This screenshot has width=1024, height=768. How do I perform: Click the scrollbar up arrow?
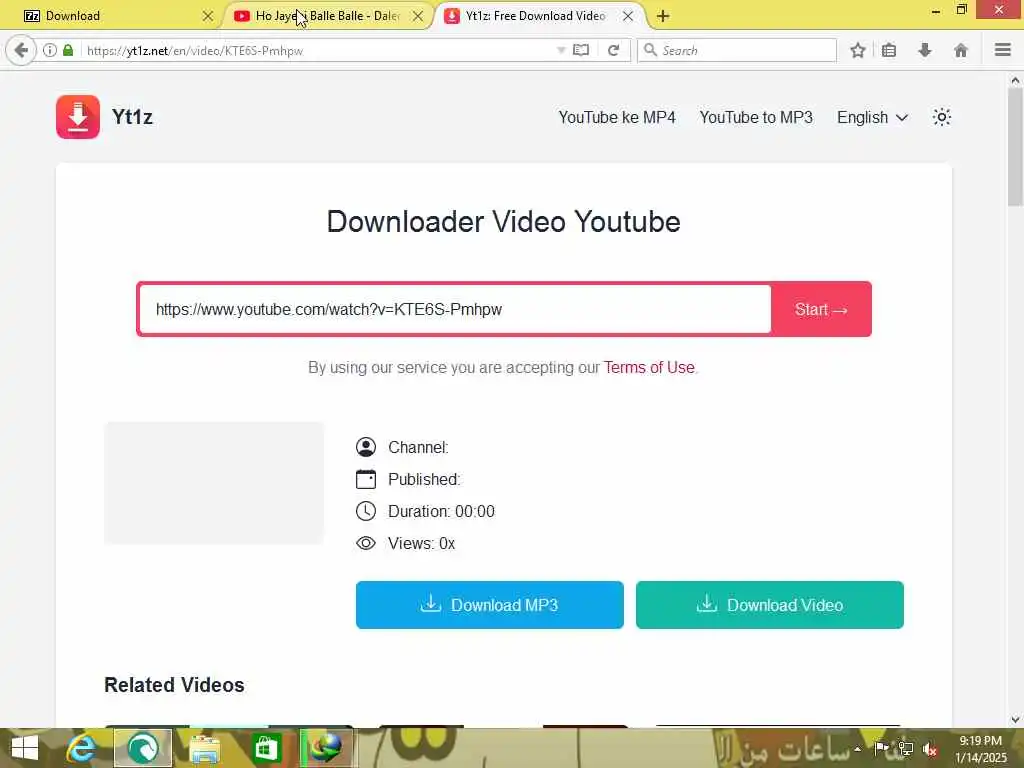click(1015, 80)
